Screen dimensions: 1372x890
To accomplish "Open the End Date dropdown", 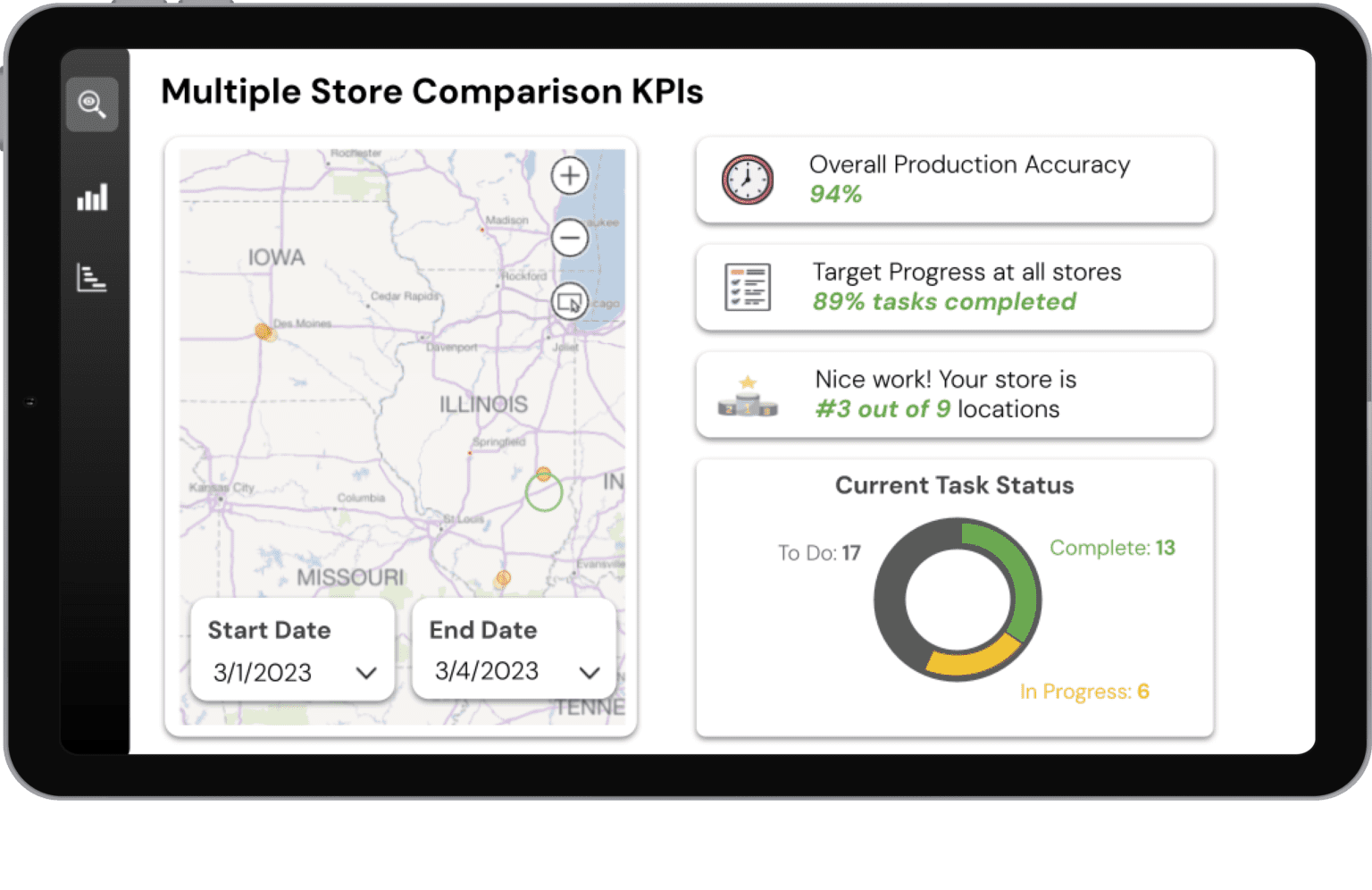I will pos(514,650).
